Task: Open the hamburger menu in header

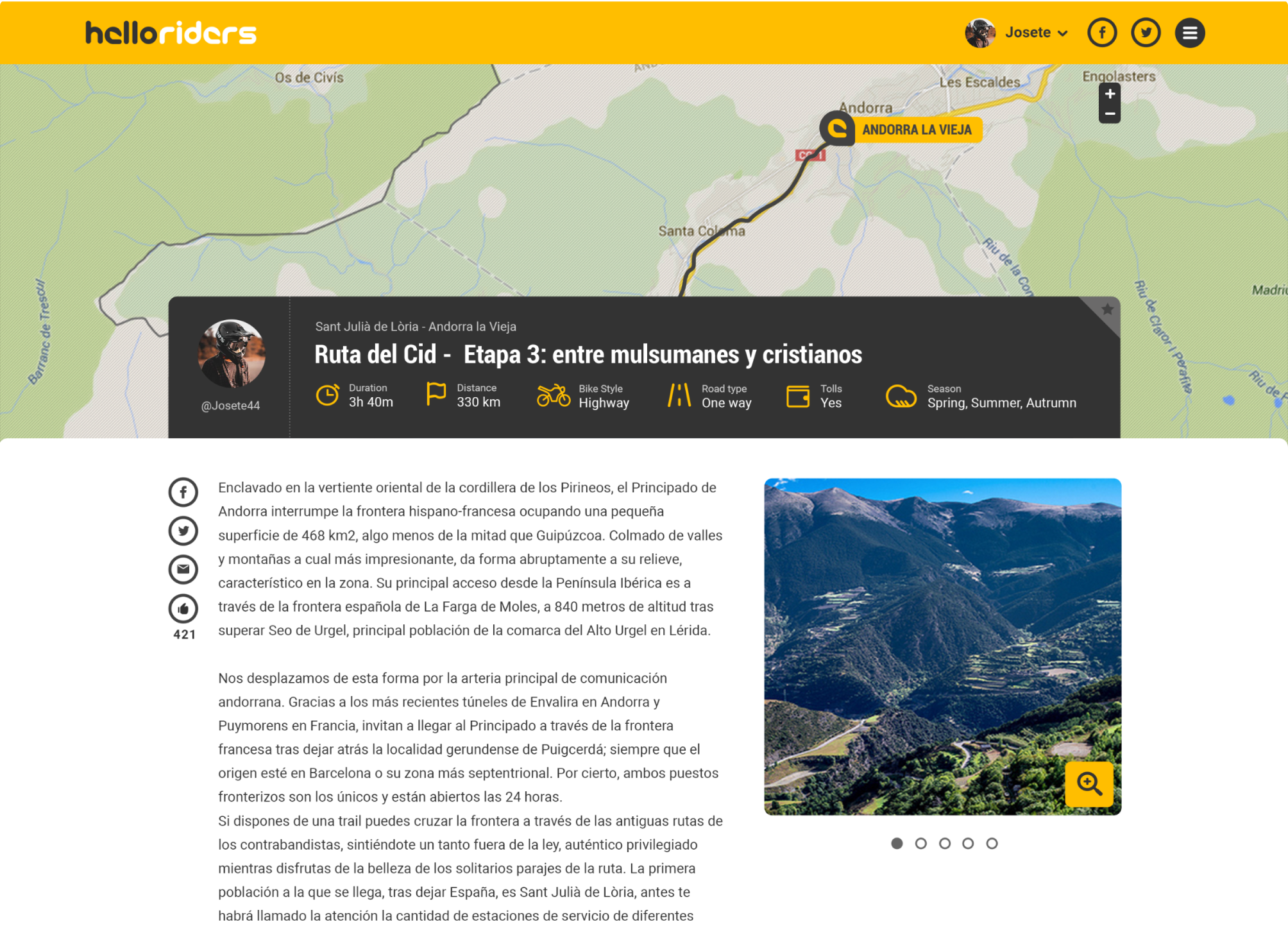Action: pos(1189,33)
